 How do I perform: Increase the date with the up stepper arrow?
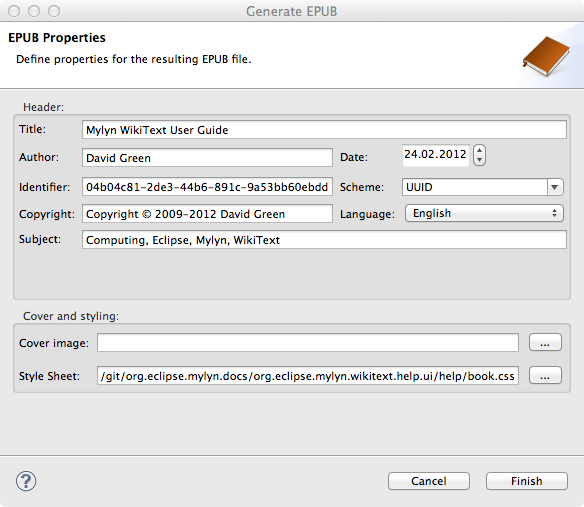(479, 150)
